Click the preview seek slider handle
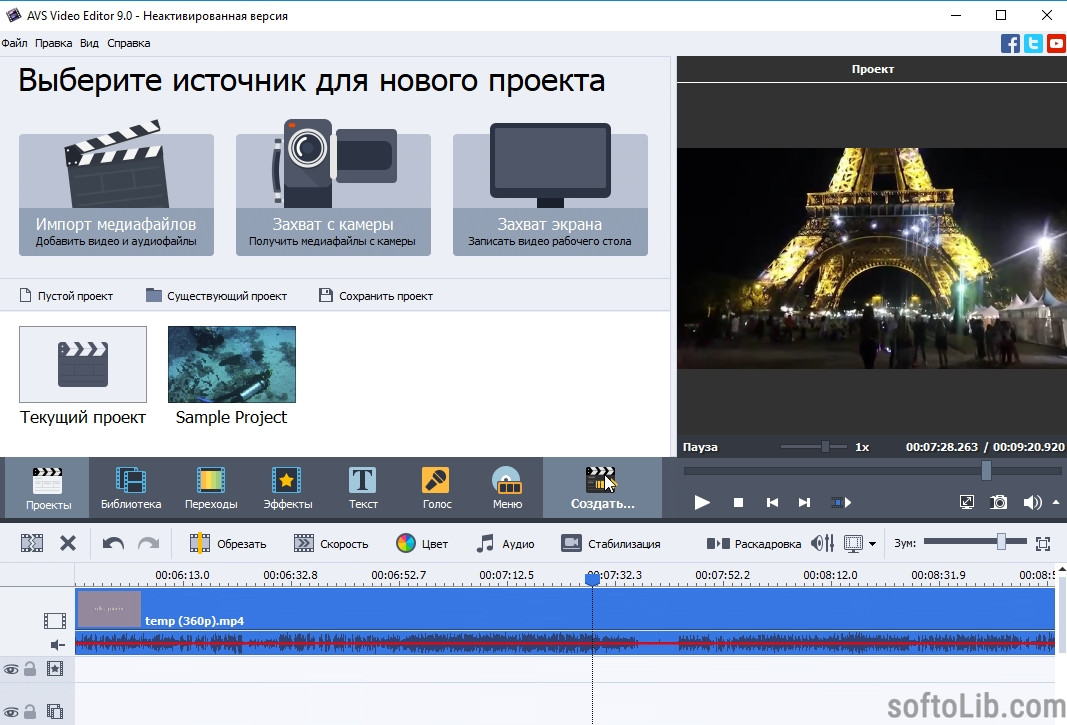Image resolution: width=1067 pixels, height=725 pixels. pyautogui.click(x=986, y=470)
